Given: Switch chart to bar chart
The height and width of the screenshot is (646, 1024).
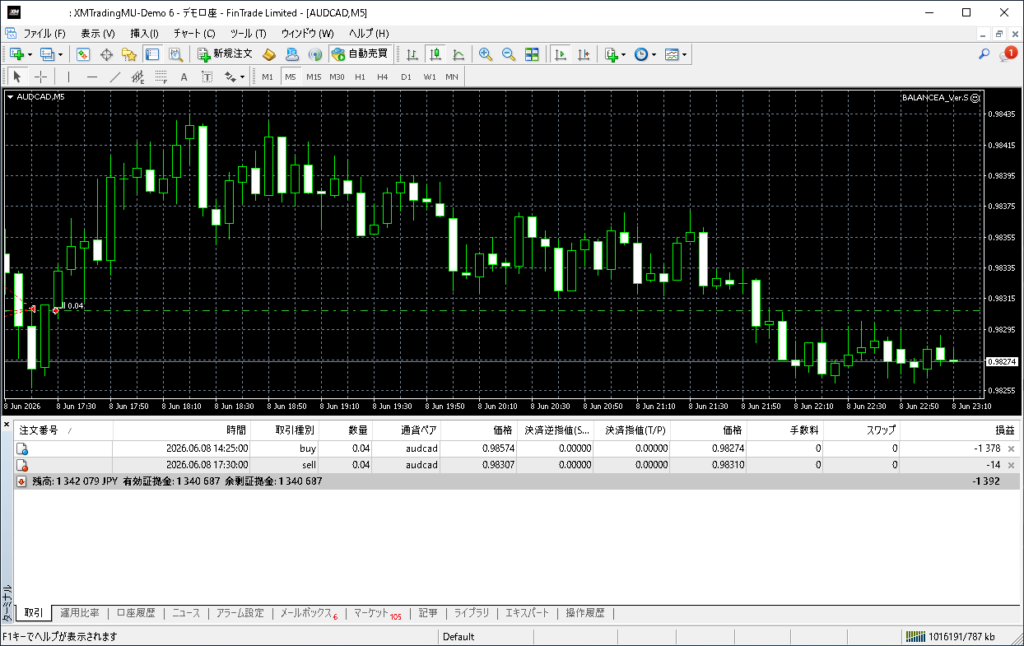Looking at the screenshot, I should pos(412,54).
